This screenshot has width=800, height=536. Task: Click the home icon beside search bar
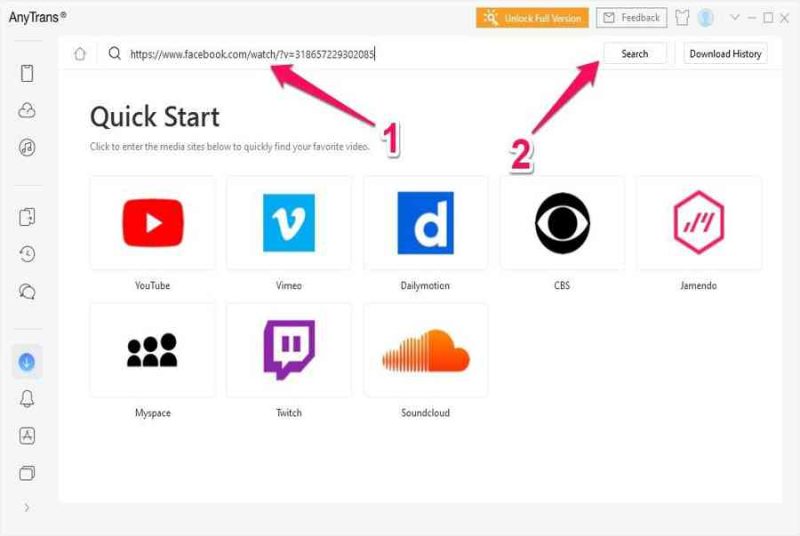(x=80, y=54)
